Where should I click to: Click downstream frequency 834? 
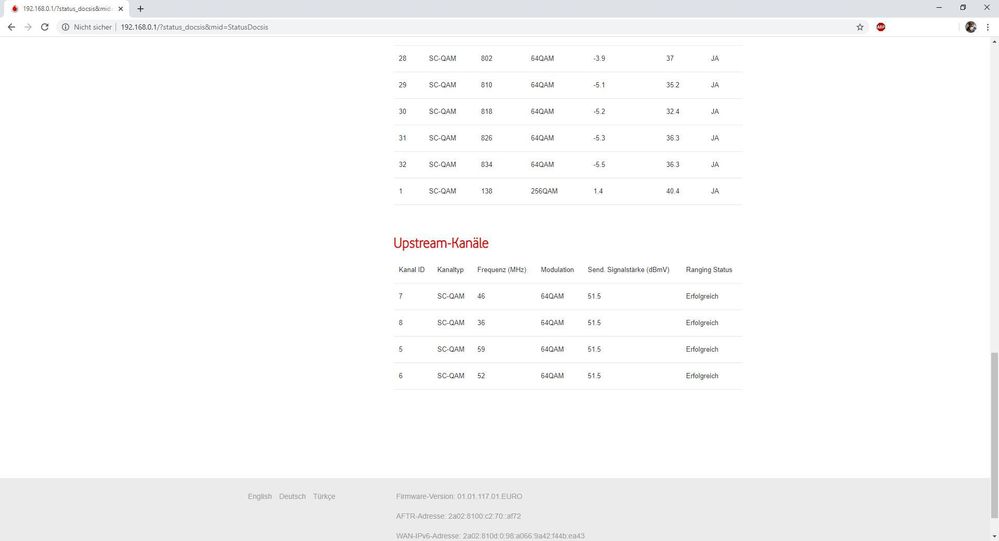(487, 164)
